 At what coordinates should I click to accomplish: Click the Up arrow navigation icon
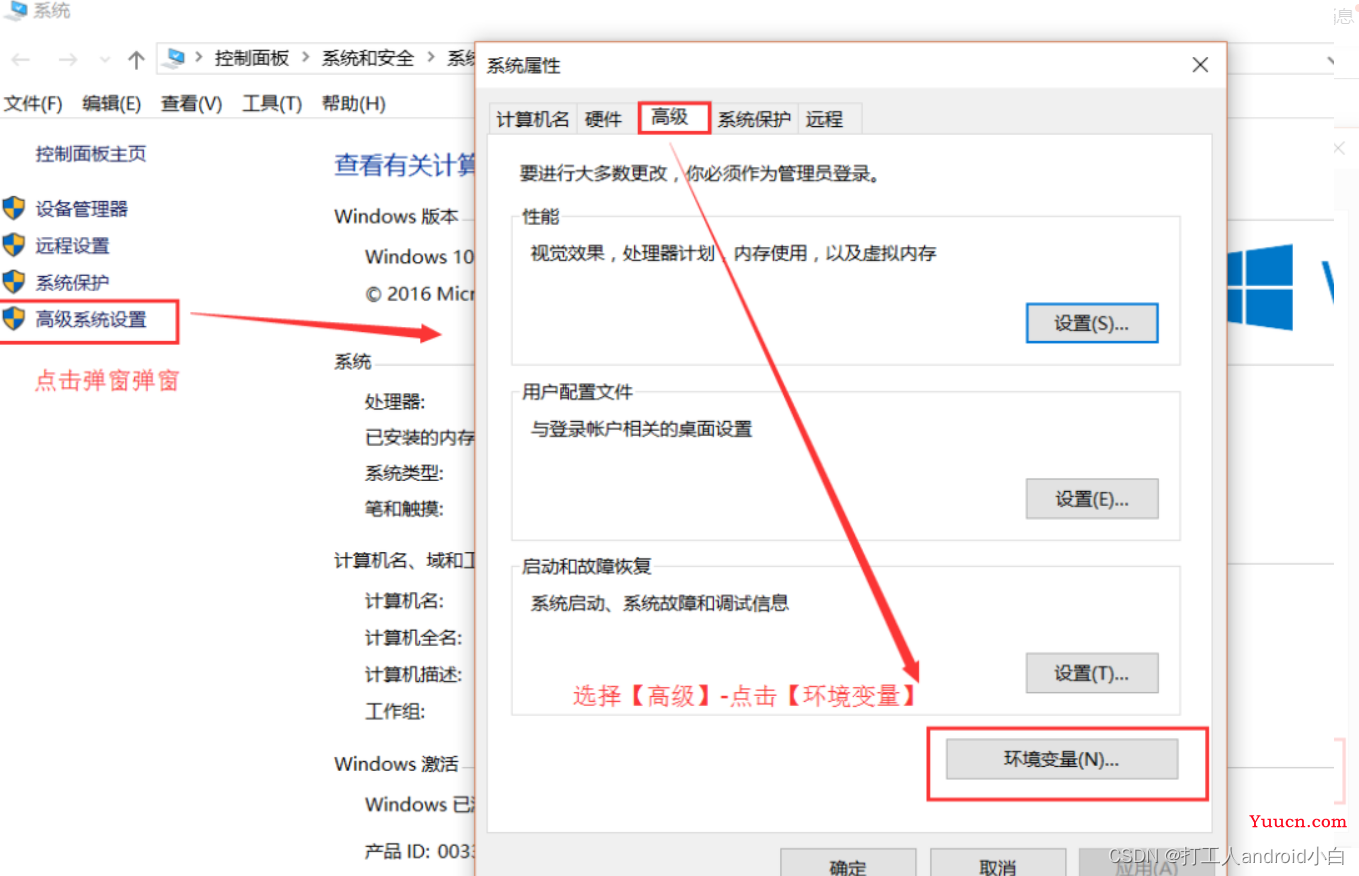click(x=136, y=60)
